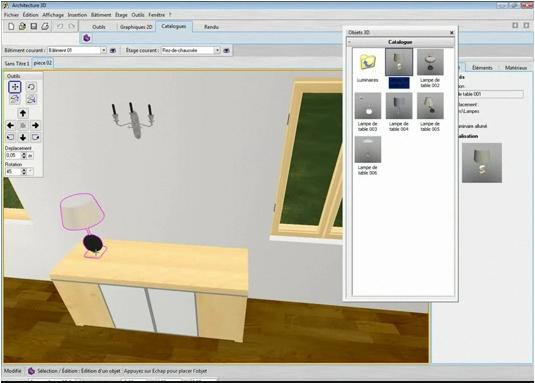
Task: Open the ? help menu
Action: pos(170,15)
